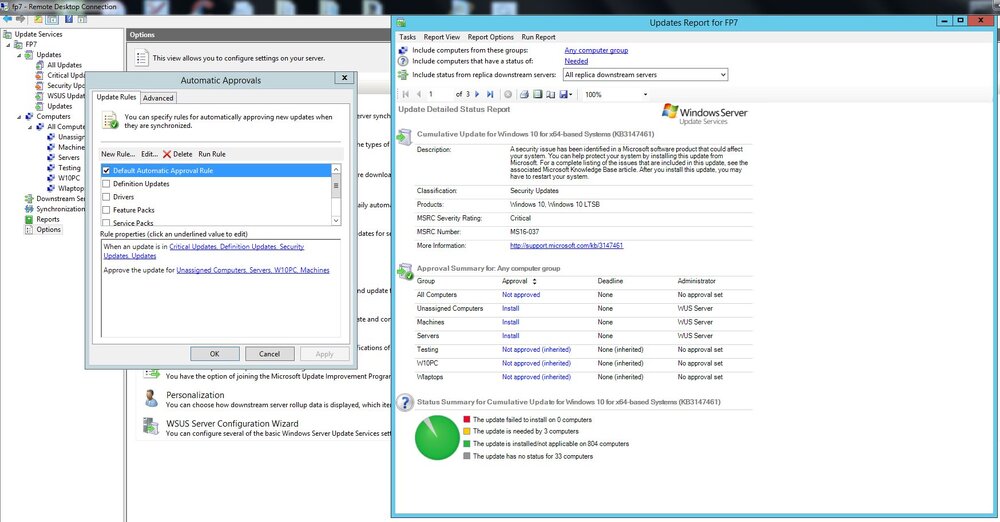Go back with the console back arrow

(x=8, y=19)
